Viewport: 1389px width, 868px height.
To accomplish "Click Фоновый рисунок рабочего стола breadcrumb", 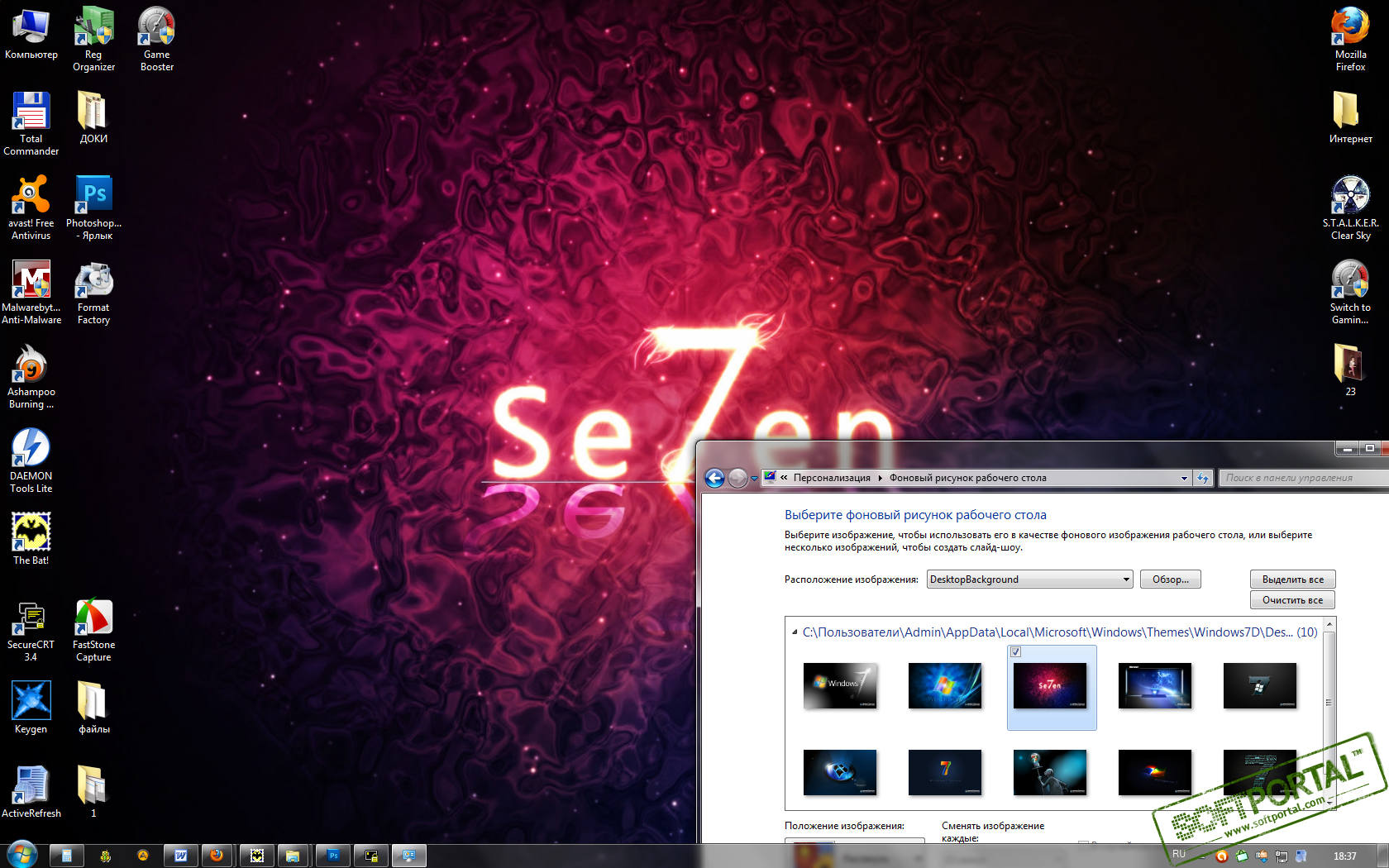I will (968, 478).
